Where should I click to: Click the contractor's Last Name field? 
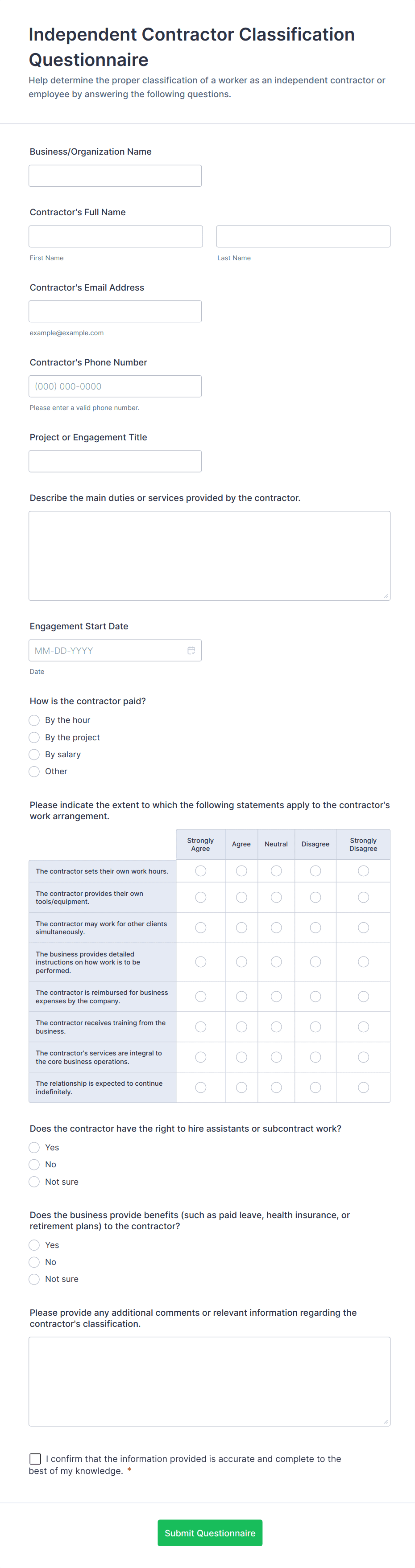[303, 236]
